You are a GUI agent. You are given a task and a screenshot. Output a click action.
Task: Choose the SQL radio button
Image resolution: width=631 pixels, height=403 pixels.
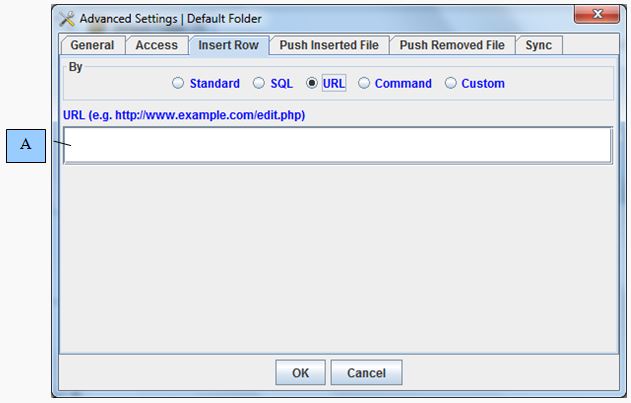click(x=259, y=84)
